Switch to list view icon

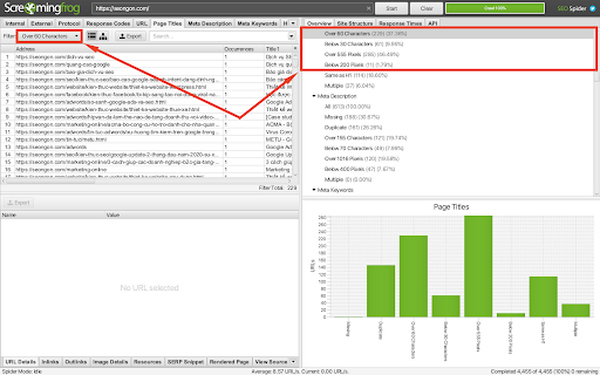92,36
